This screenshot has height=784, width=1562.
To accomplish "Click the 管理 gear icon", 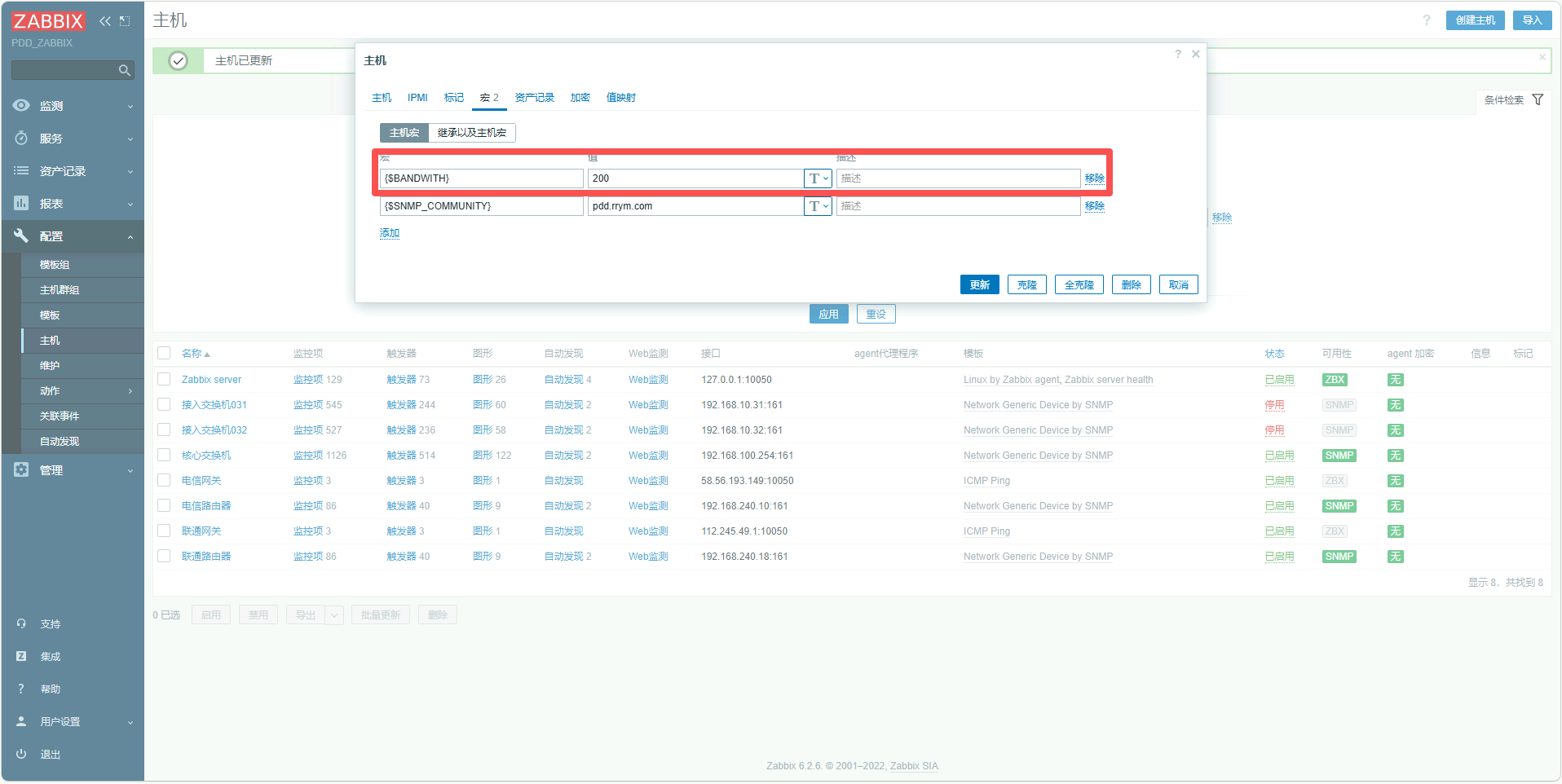I will click(x=21, y=470).
